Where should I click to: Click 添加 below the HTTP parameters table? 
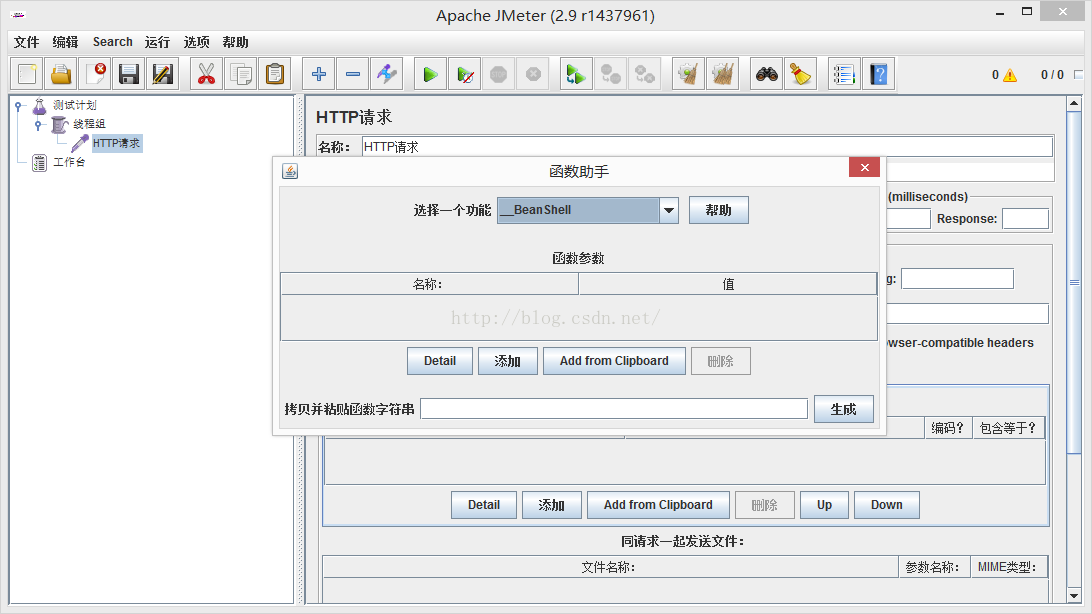pos(552,505)
